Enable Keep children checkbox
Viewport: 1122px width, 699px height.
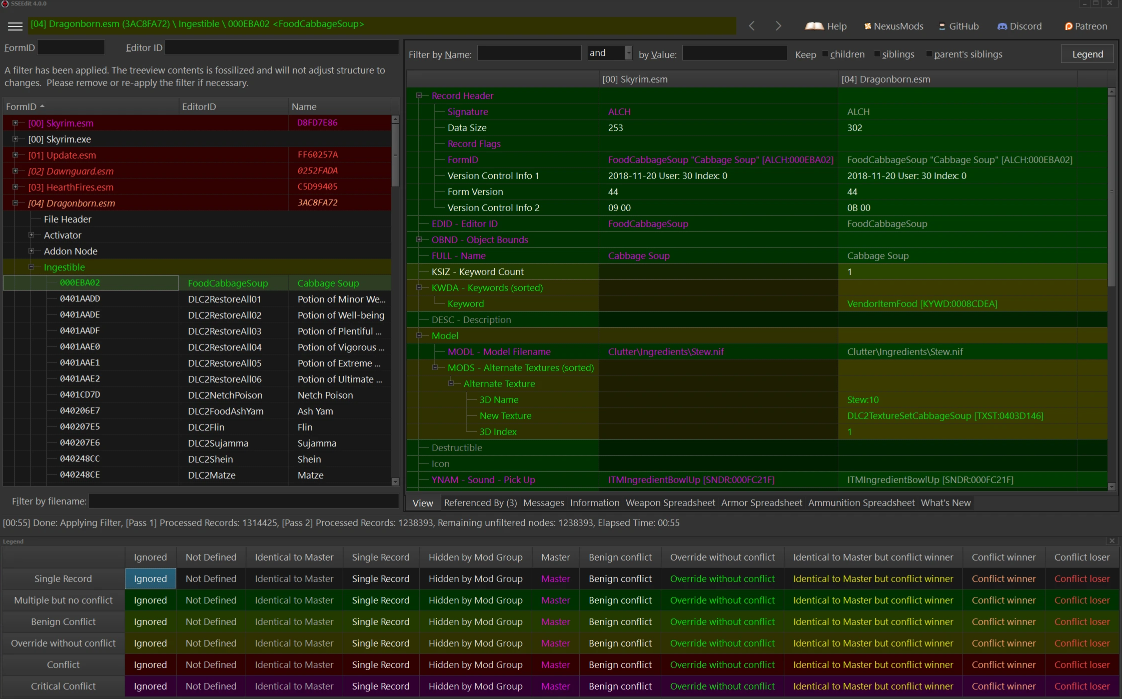pyautogui.click(x=825, y=54)
